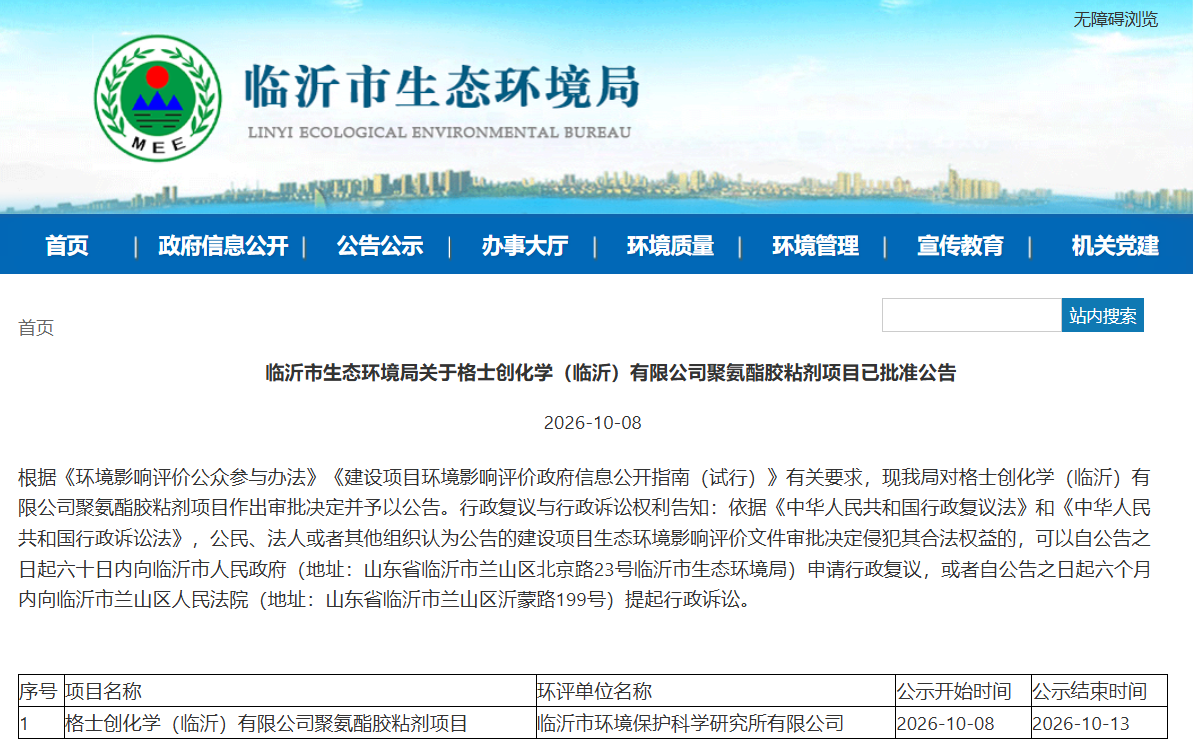Click the 环评单位名称 column header

715,691
